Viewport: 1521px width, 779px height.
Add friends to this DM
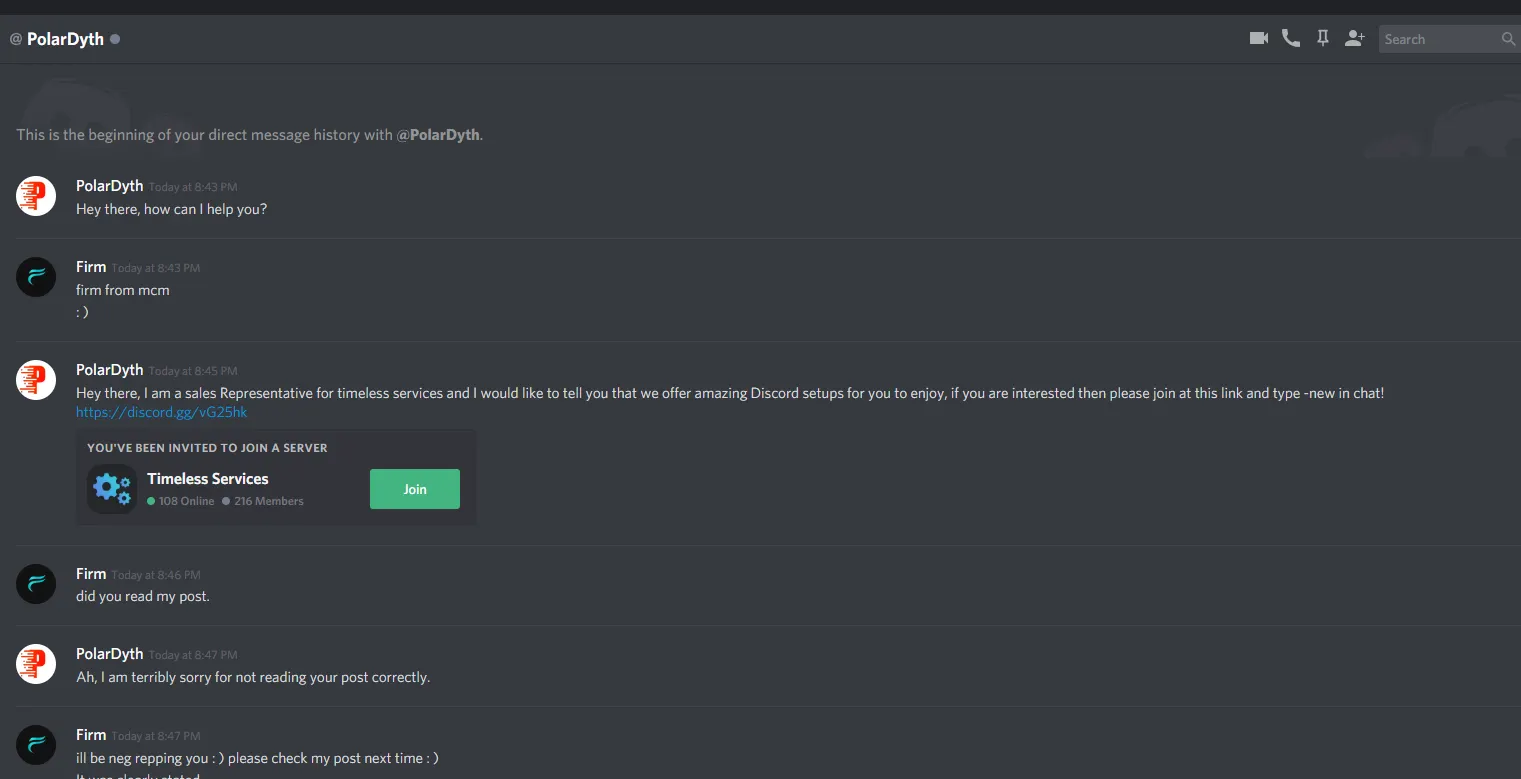tap(1355, 39)
